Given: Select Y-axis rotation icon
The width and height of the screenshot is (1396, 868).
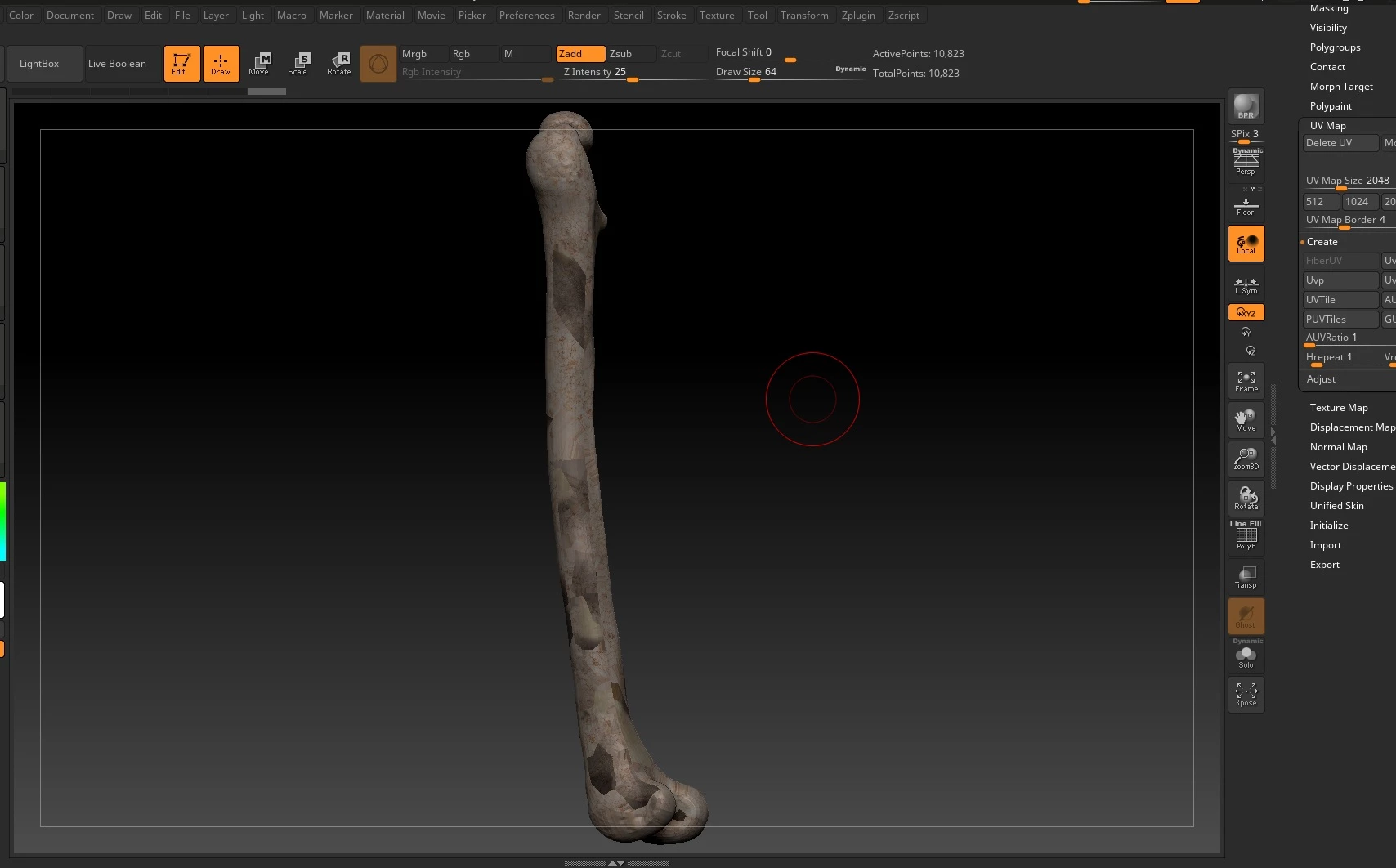Looking at the screenshot, I should point(1246,332).
